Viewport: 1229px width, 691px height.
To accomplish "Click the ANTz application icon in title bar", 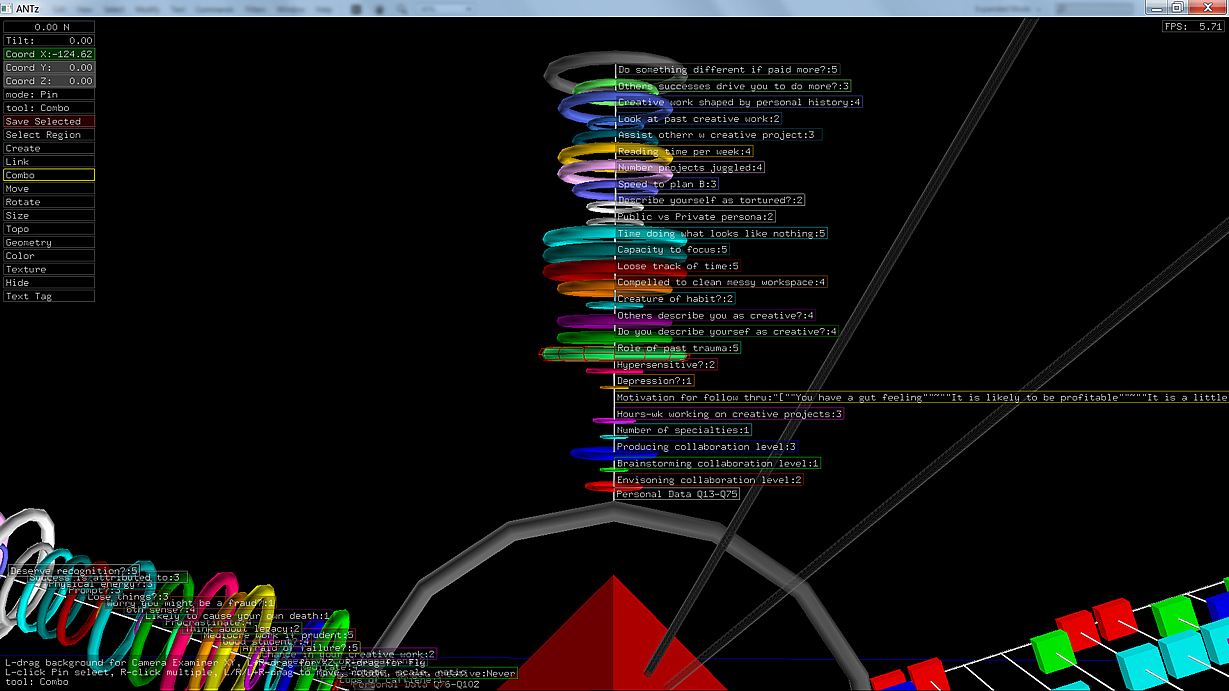I will click(8, 8).
